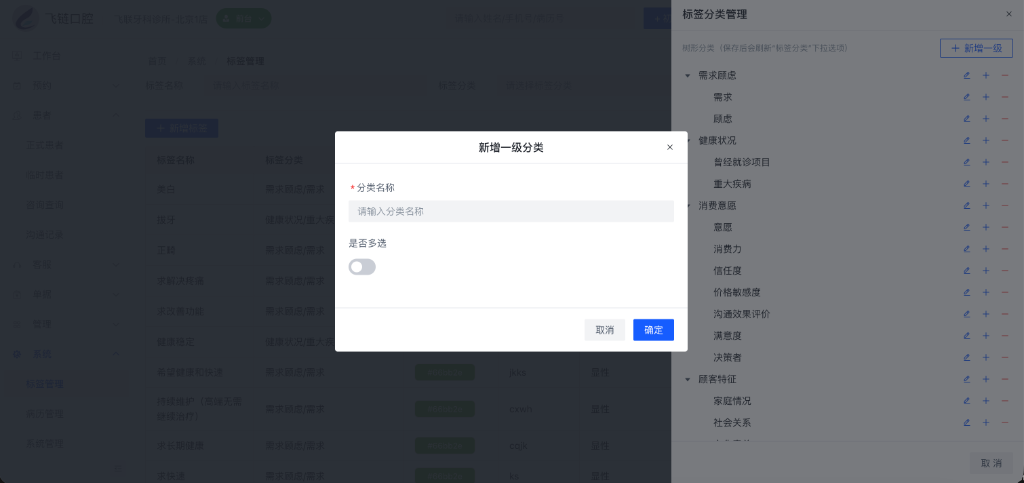Select the 重大疾病 tree row
The height and width of the screenshot is (483, 1024).
(732, 184)
